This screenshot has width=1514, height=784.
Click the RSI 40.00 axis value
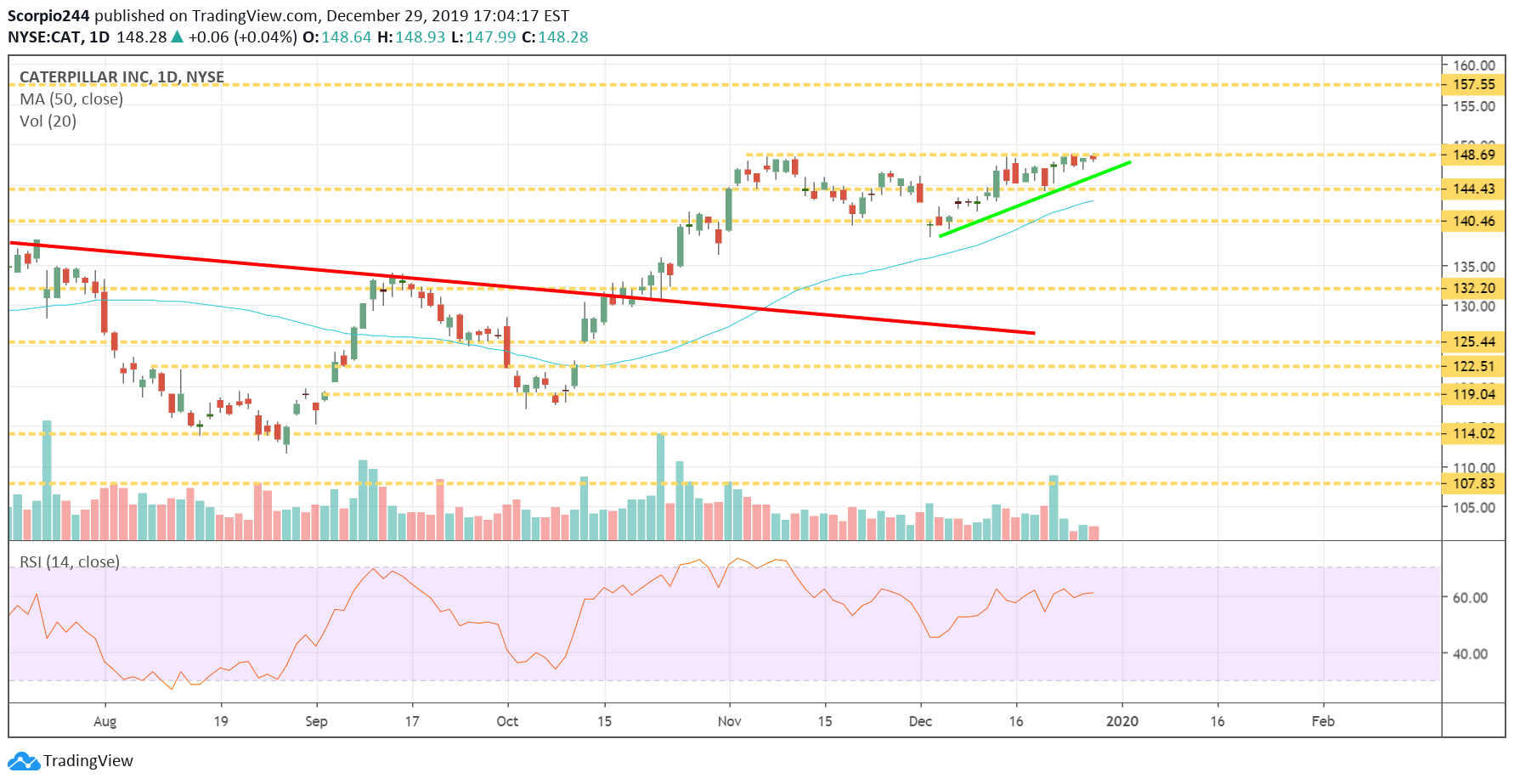1471,654
